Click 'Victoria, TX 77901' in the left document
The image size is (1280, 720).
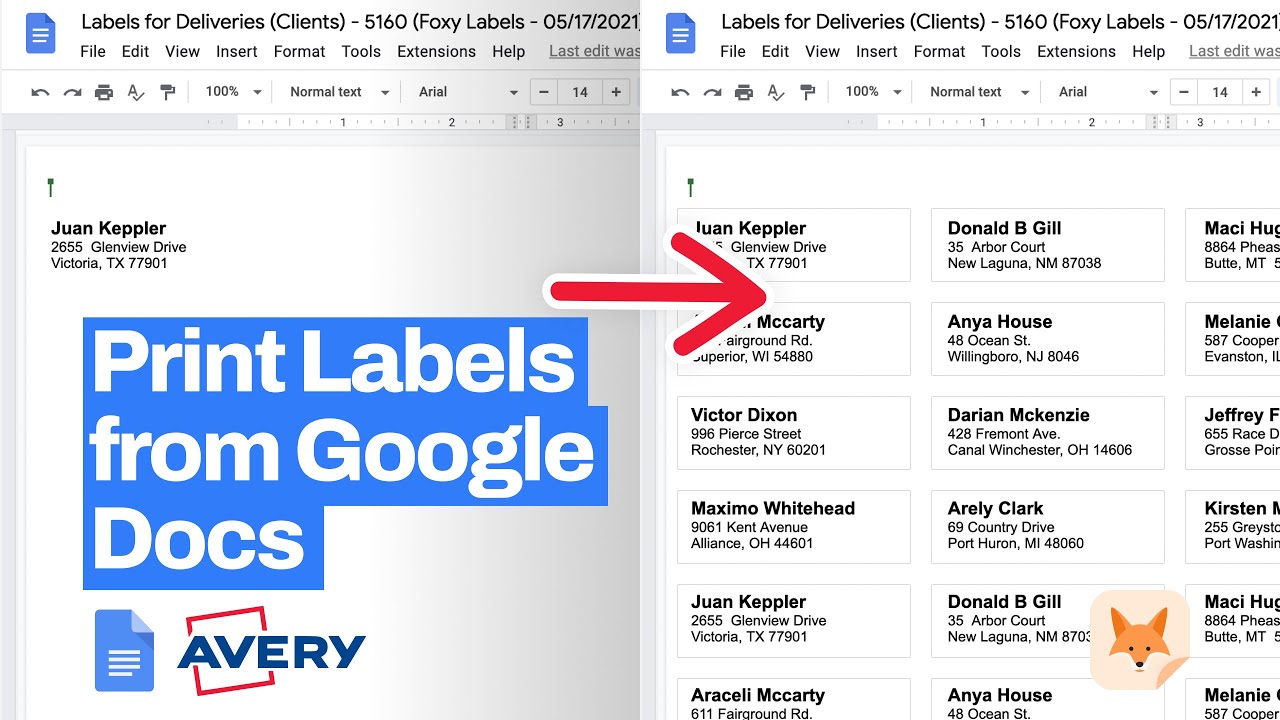point(110,264)
